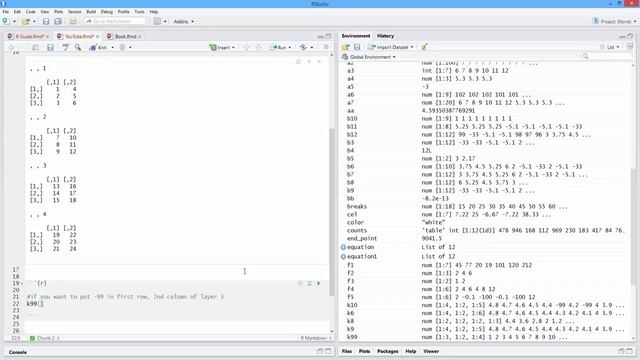Switch to the Packages tab
This screenshot has width=640, height=360.
[x=388, y=351]
